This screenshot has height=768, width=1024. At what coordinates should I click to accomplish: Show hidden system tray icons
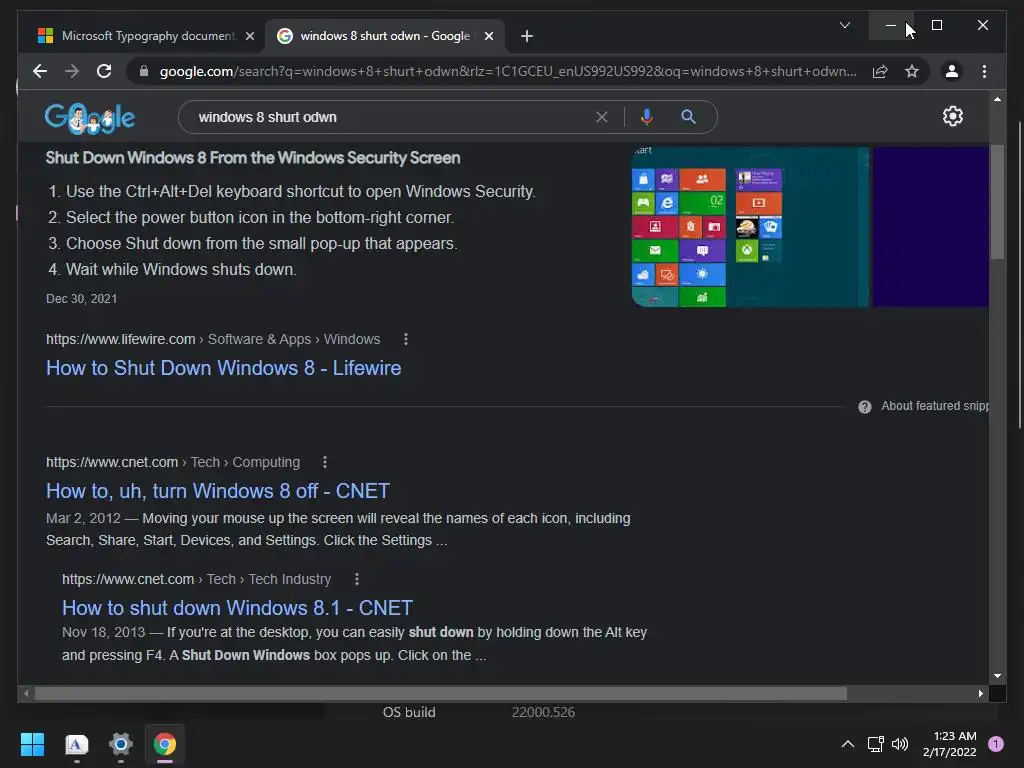(x=848, y=744)
